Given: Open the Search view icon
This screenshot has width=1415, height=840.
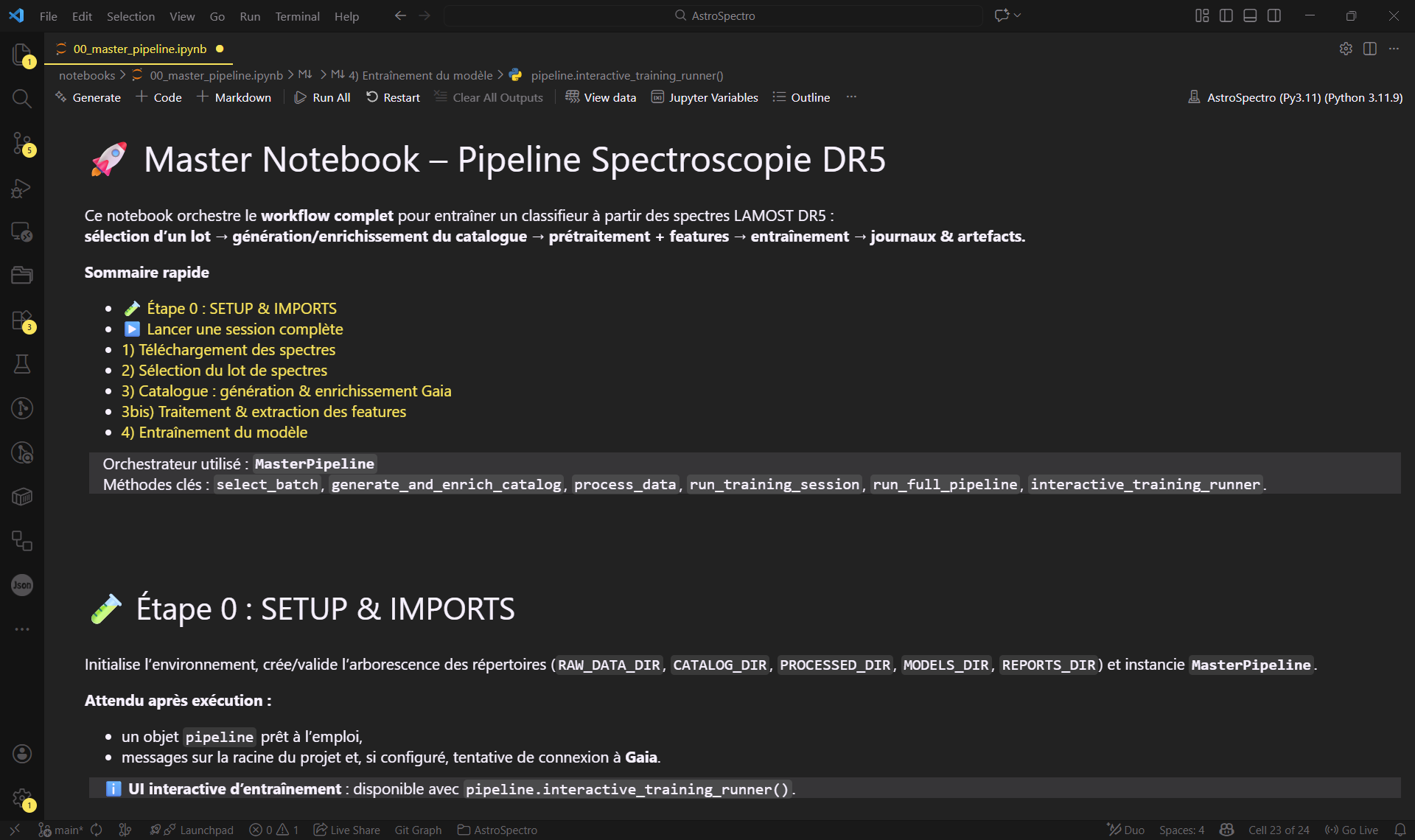Looking at the screenshot, I should (21, 99).
